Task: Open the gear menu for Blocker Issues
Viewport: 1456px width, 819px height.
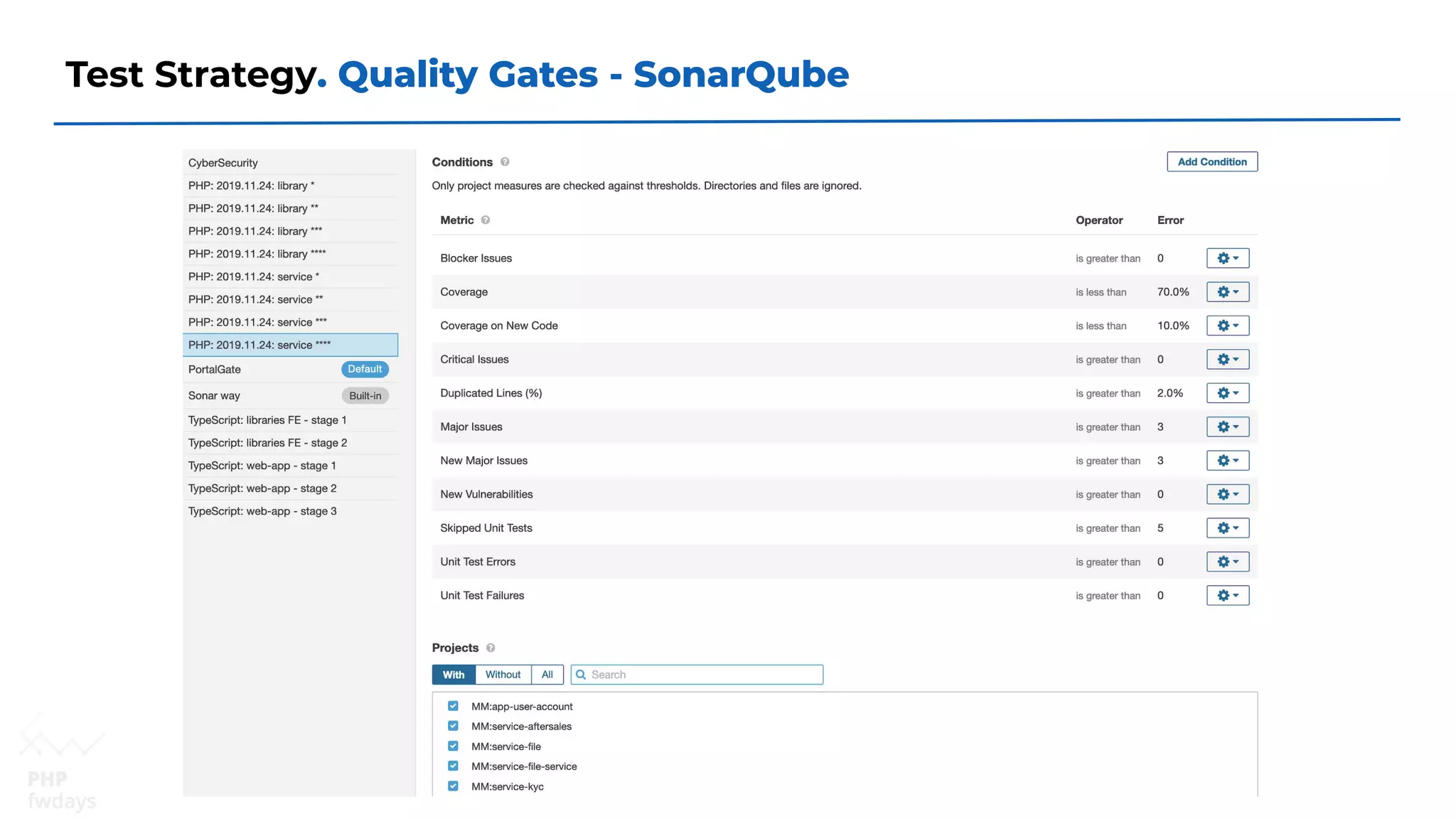Action: (1228, 258)
